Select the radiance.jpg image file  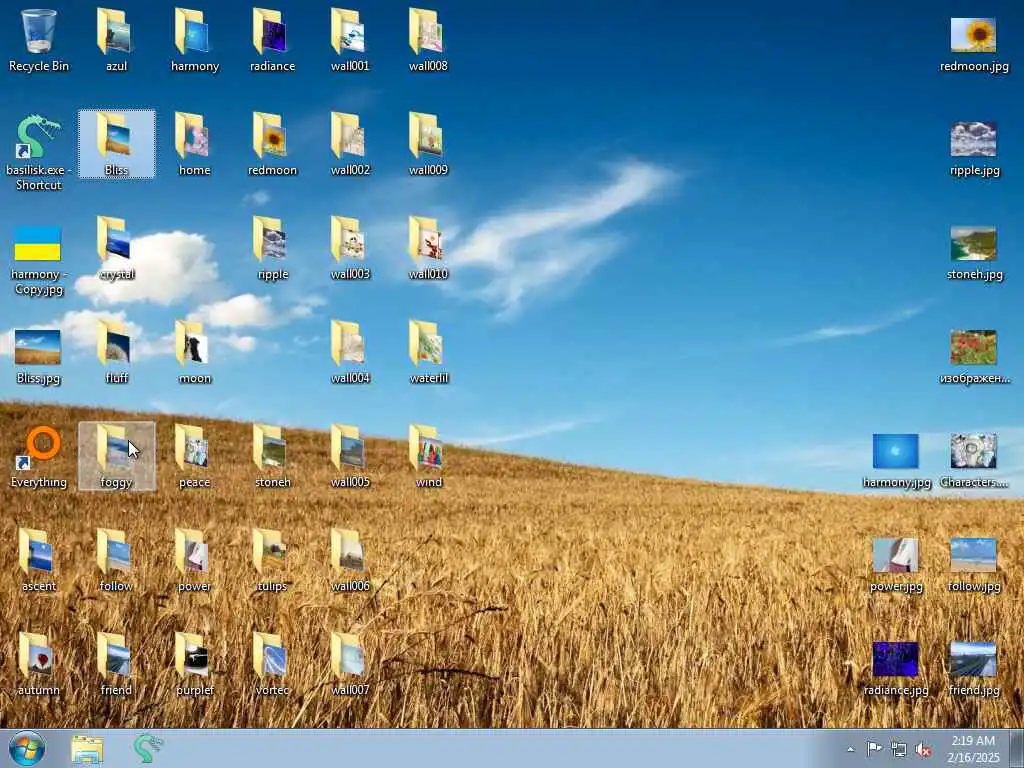click(896, 668)
